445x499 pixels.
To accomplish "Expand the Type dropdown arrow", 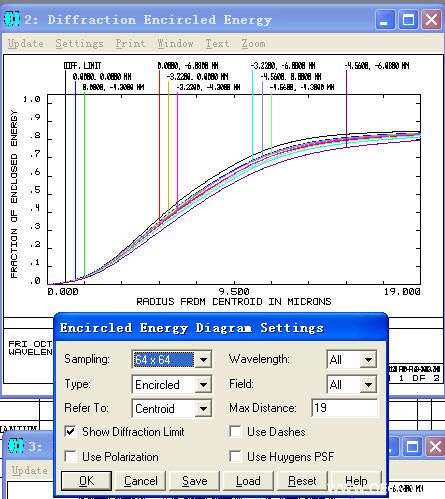I will [x=203, y=384].
